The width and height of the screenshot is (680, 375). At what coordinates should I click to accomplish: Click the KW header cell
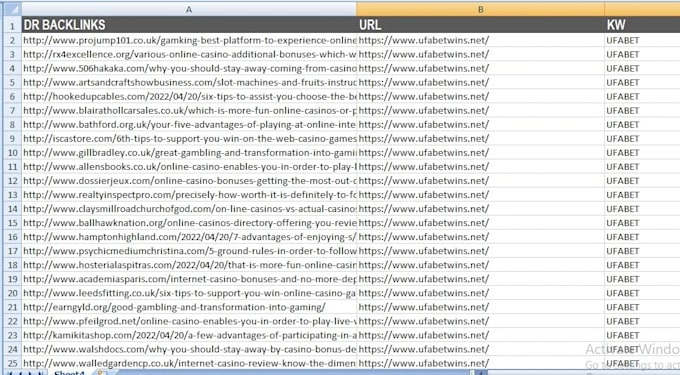pyautogui.click(x=642, y=25)
